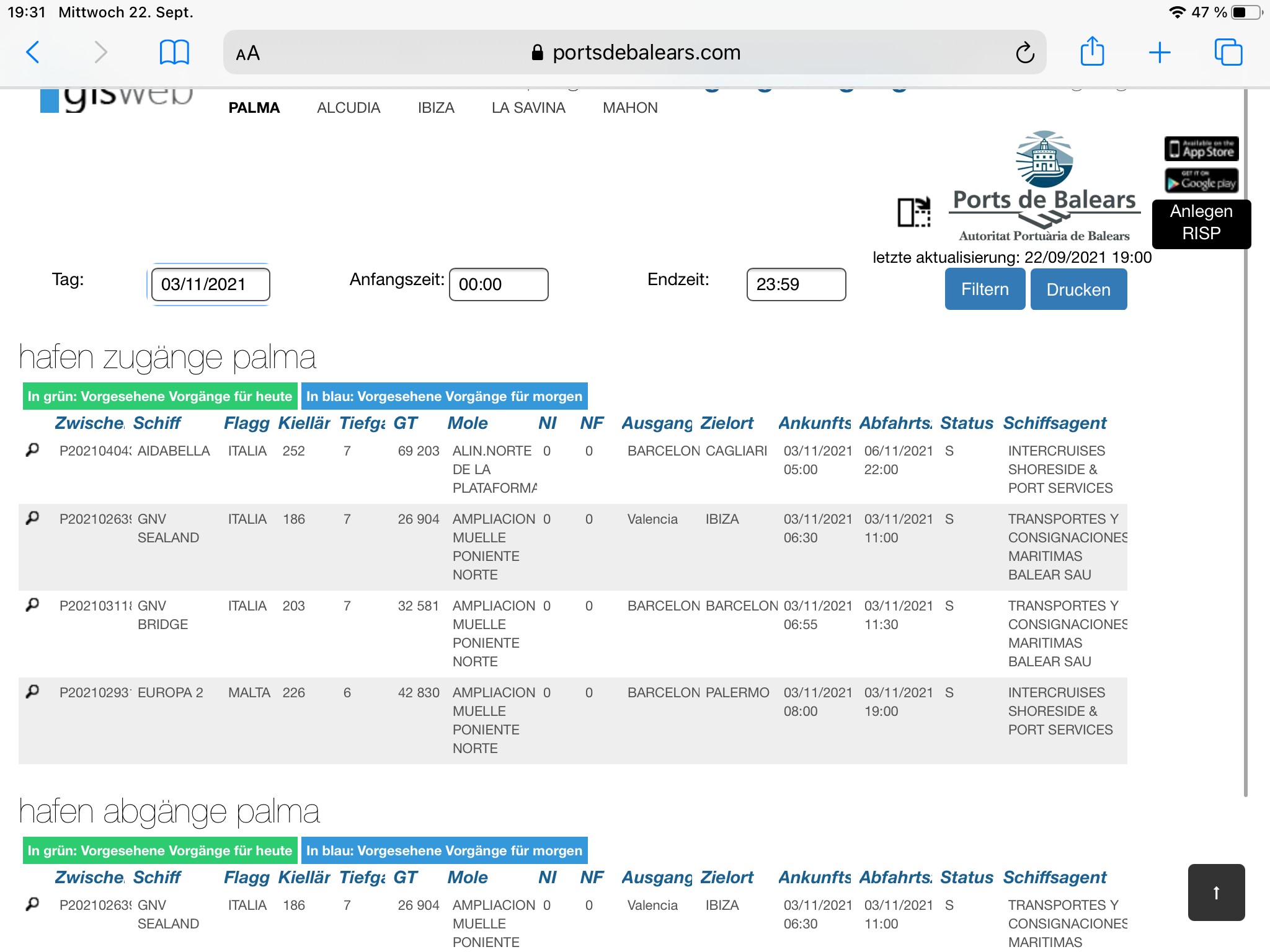Switch to the IBIZA port tab
This screenshot has height=952, width=1270.
tap(435, 108)
